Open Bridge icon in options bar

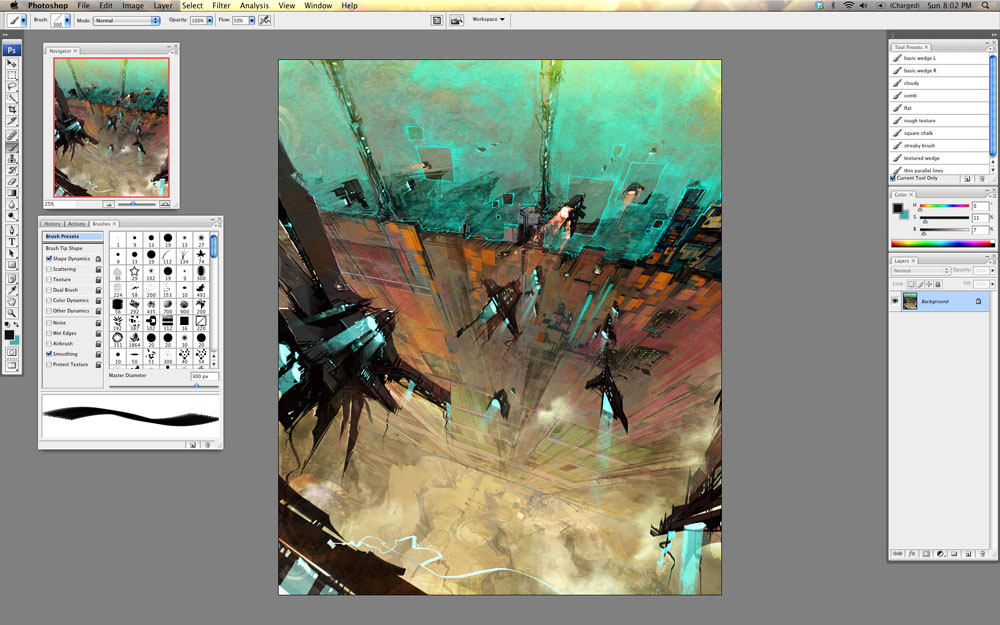(457, 20)
